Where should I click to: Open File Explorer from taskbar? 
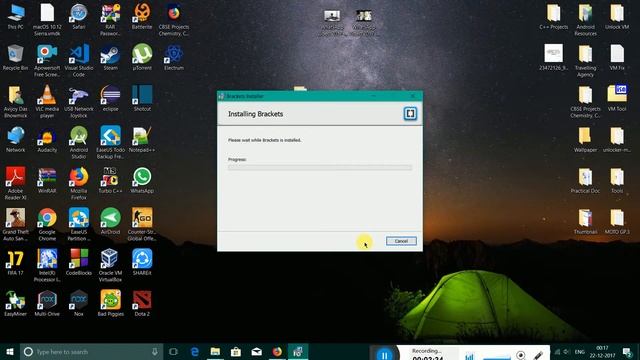pos(215,351)
